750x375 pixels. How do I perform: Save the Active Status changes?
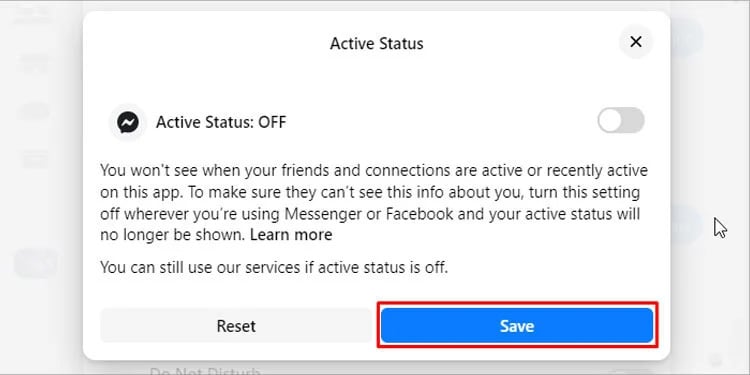click(517, 326)
